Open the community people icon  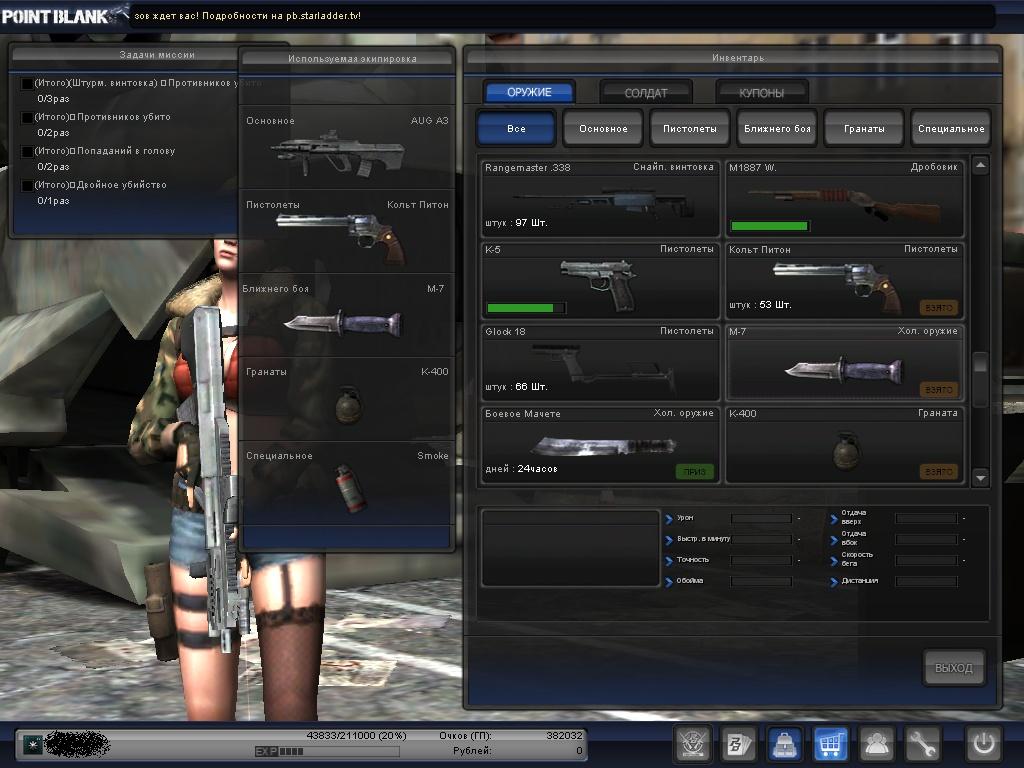point(876,744)
